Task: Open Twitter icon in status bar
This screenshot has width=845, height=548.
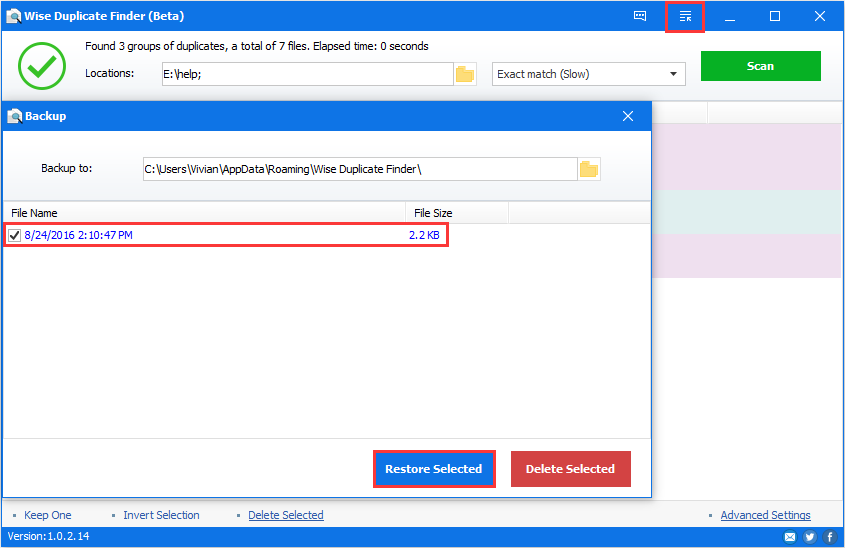Action: 809,537
